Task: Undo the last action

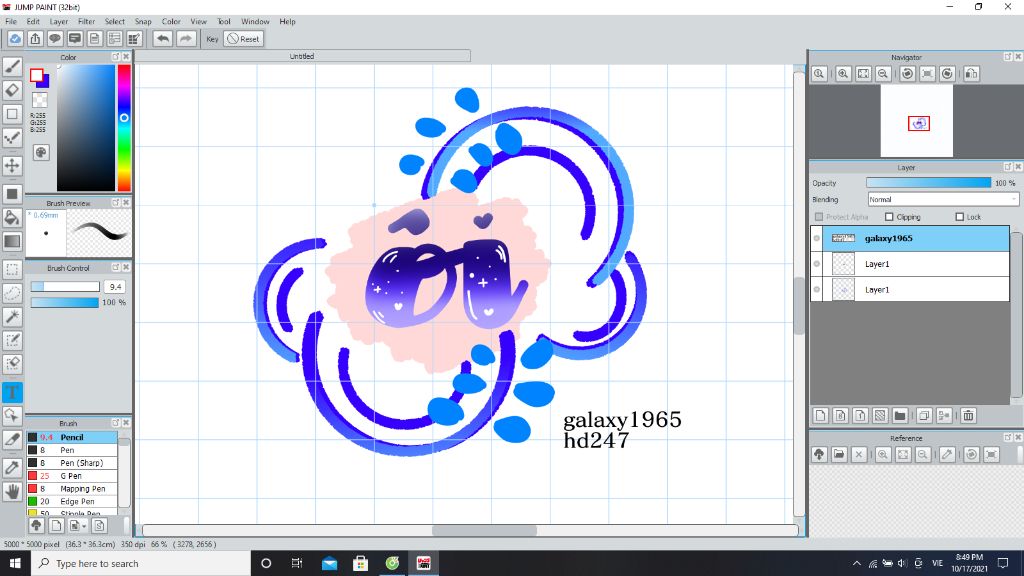Action: (x=163, y=39)
